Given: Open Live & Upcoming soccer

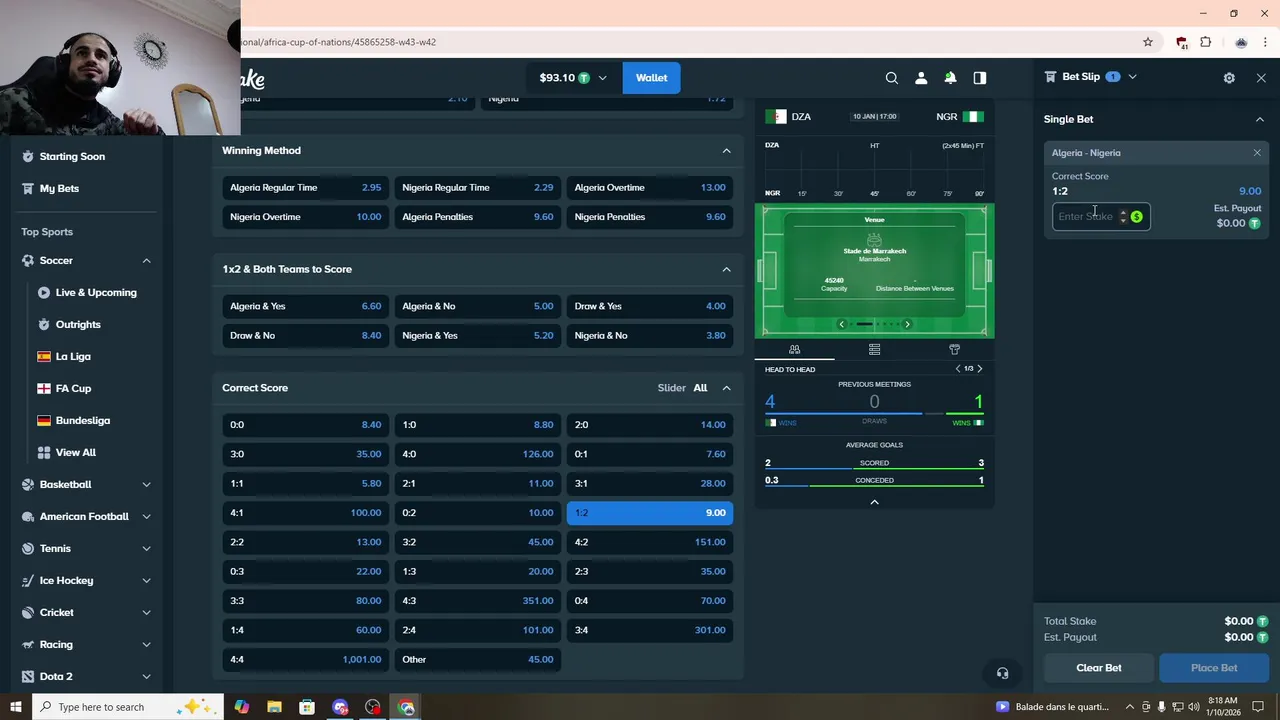Looking at the screenshot, I should click(x=96, y=293).
